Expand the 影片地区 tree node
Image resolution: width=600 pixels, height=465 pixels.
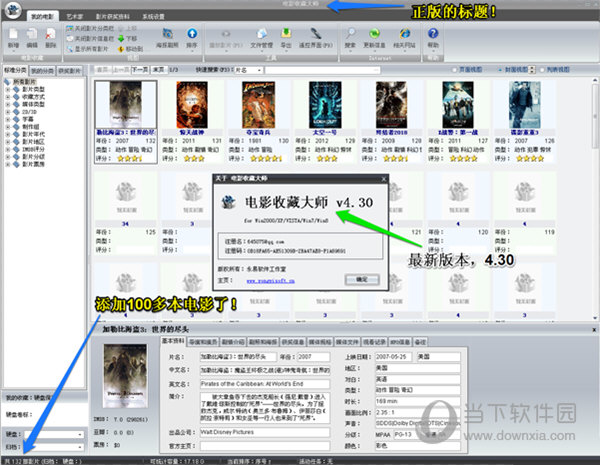pyautogui.click(x=8, y=142)
